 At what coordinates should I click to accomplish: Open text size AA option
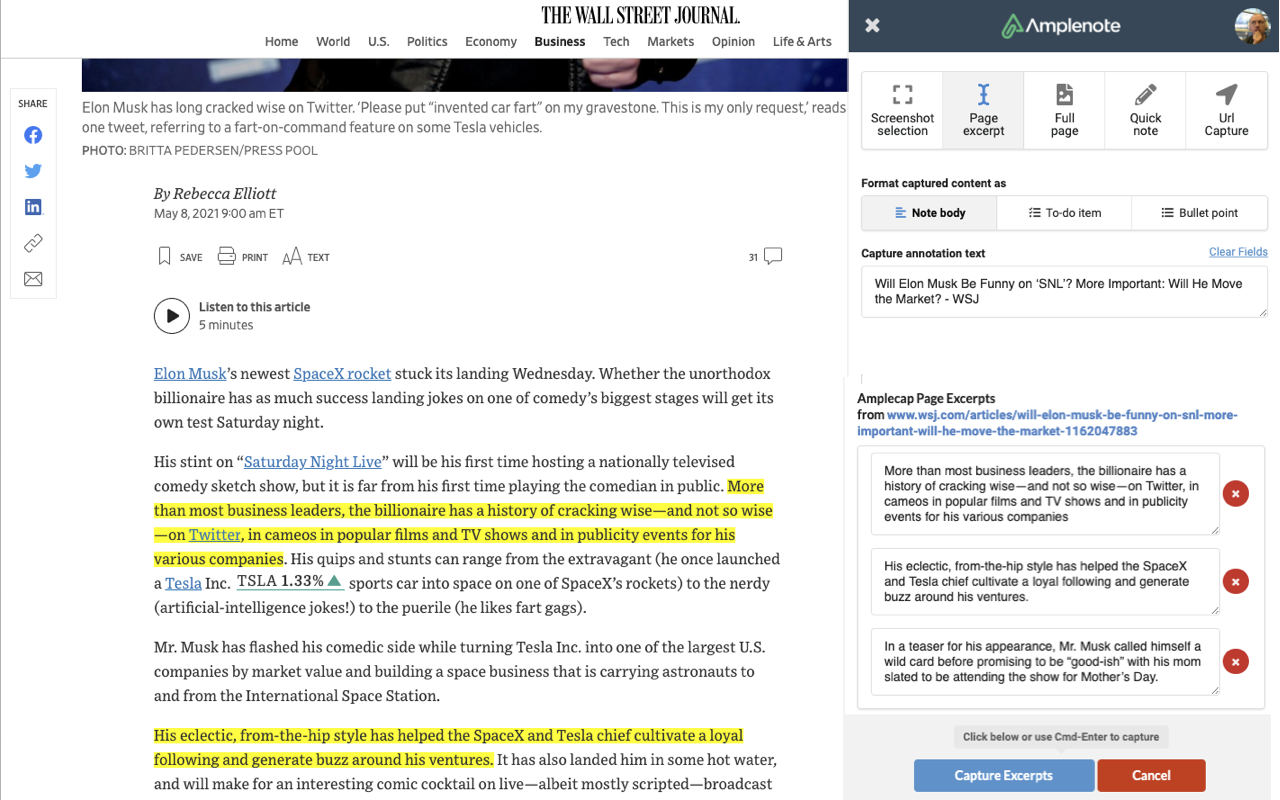(306, 257)
